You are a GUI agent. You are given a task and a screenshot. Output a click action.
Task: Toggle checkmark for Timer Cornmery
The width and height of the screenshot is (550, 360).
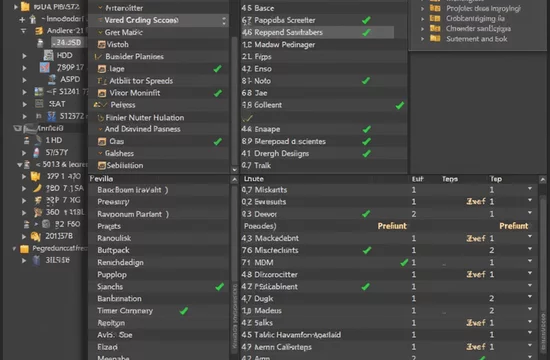[184, 311]
